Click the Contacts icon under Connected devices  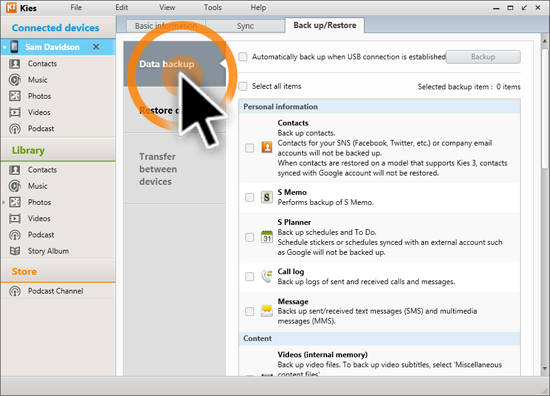(x=15, y=63)
